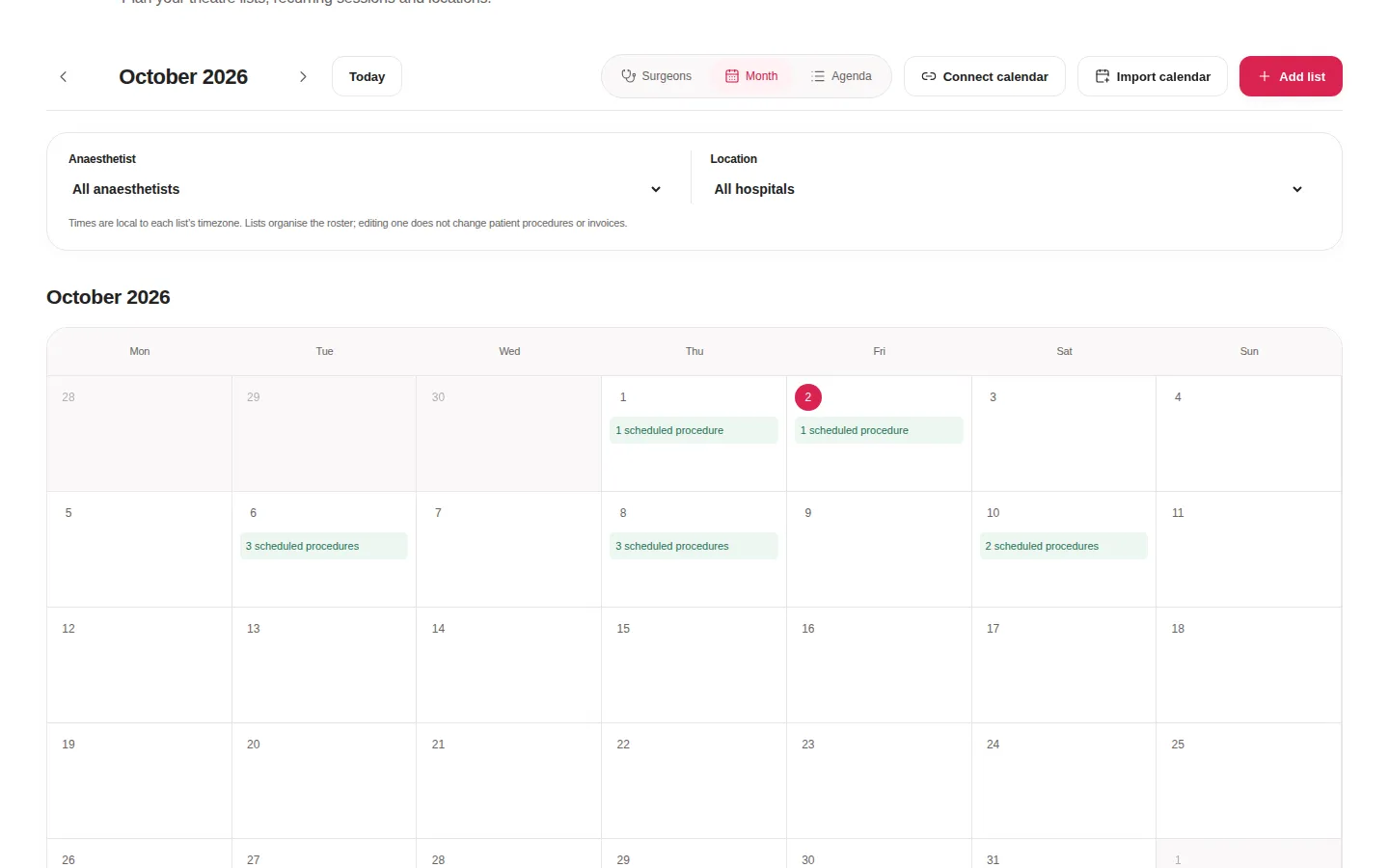Switch to the Surgeons view

[657, 76]
